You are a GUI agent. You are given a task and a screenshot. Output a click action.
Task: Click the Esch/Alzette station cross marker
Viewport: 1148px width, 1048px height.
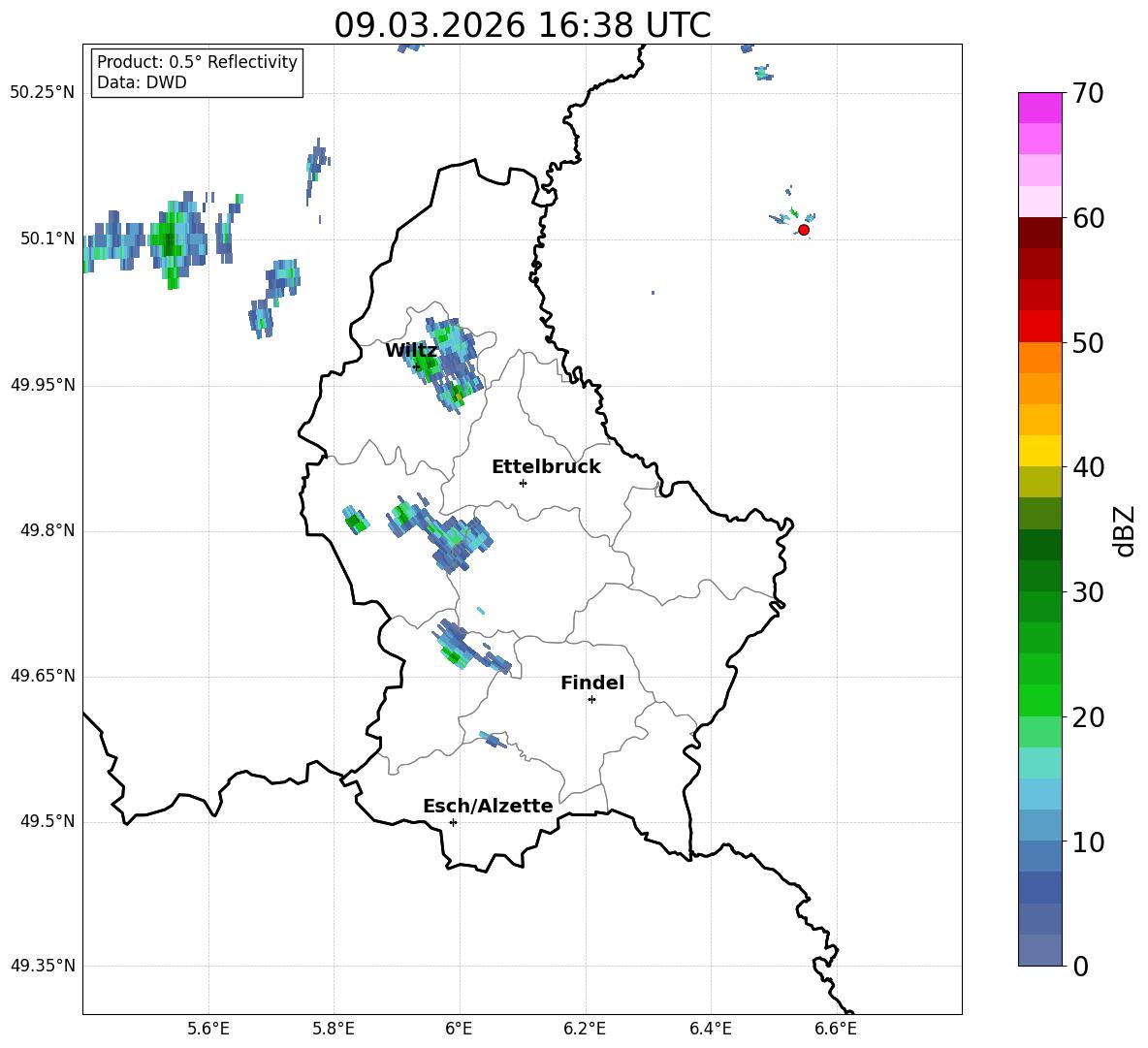[x=453, y=822]
